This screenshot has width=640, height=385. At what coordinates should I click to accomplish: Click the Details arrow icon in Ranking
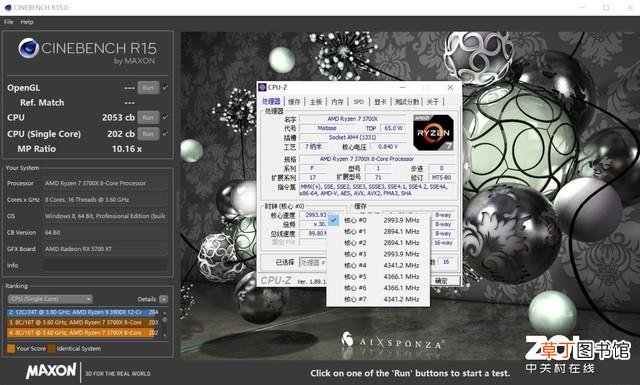click(x=163, y=299)
